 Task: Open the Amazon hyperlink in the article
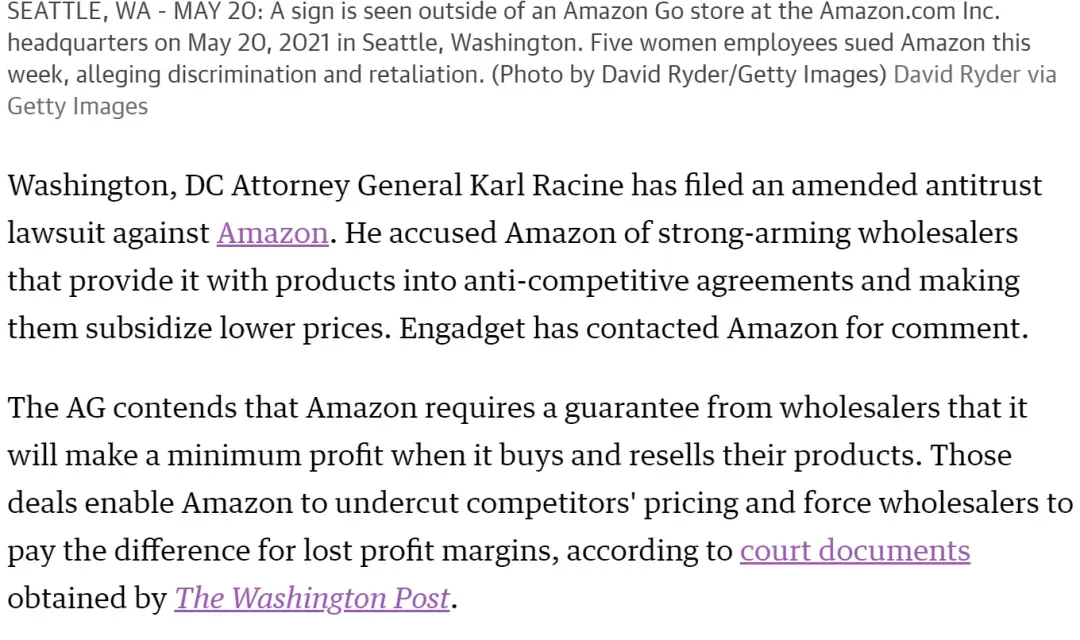coord(273,234)
